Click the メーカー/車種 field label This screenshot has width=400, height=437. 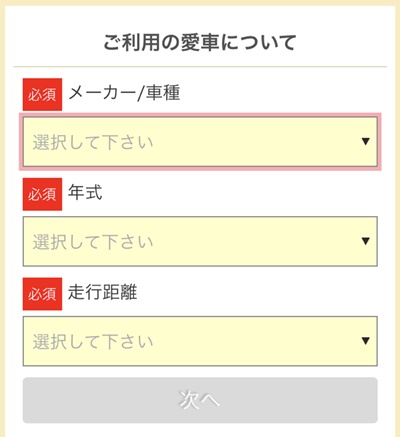[x=124, y=93]
